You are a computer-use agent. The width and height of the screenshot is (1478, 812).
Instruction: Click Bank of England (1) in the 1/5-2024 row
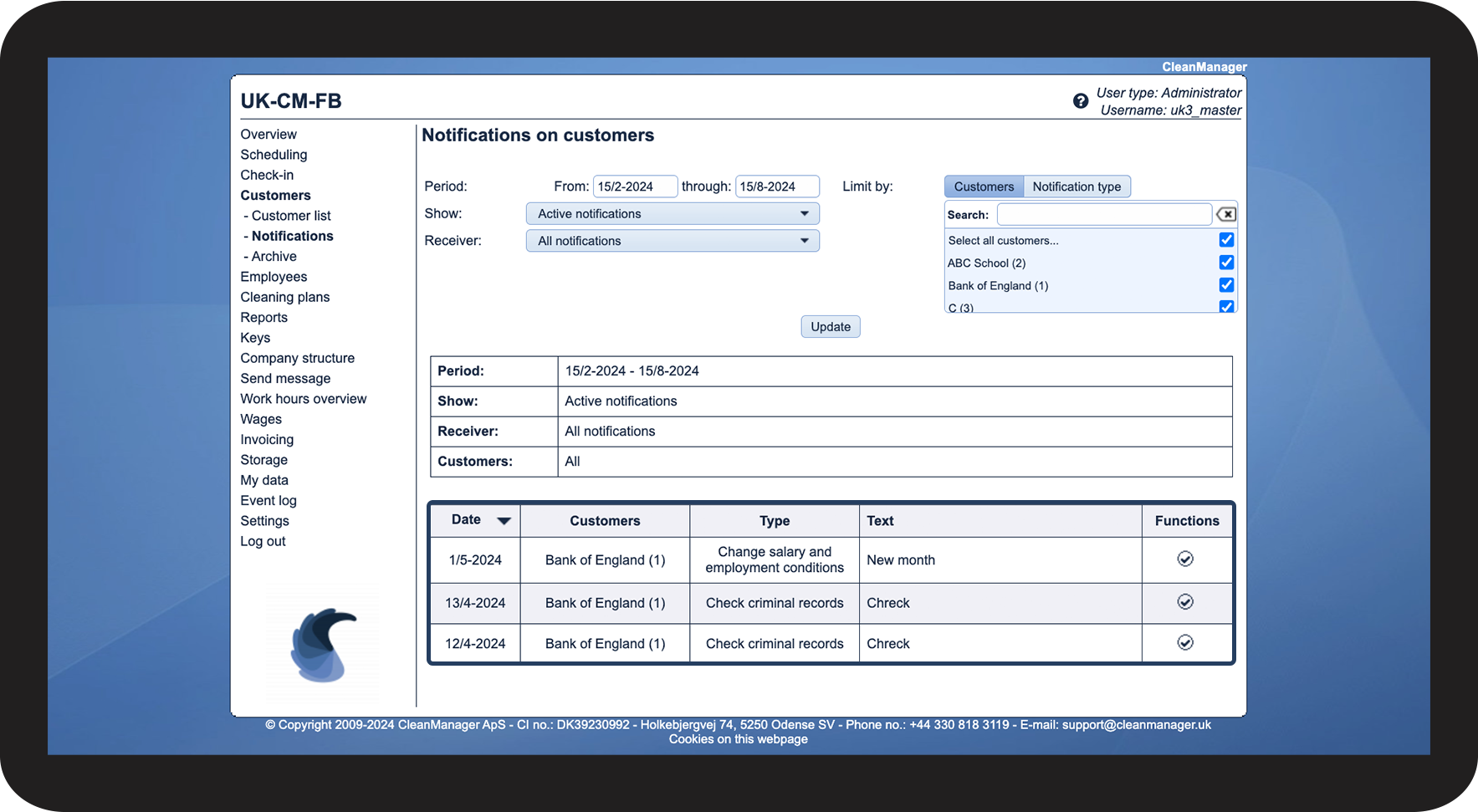(x=605, y=560)
